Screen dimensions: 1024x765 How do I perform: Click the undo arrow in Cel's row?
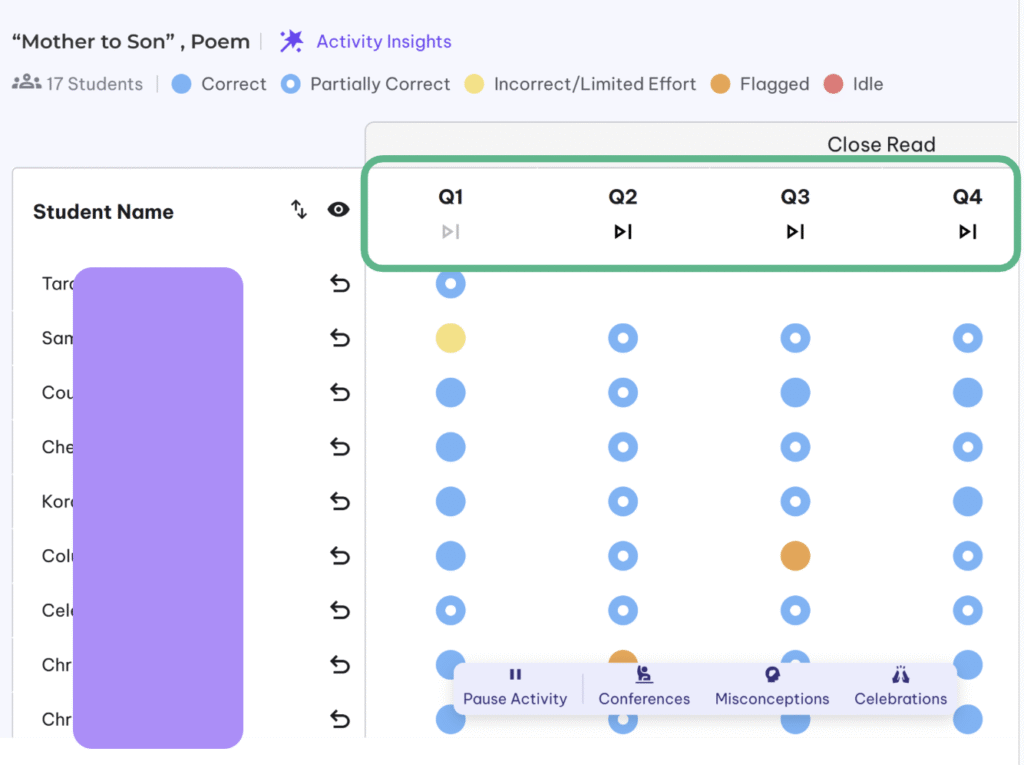pos(340,610)
